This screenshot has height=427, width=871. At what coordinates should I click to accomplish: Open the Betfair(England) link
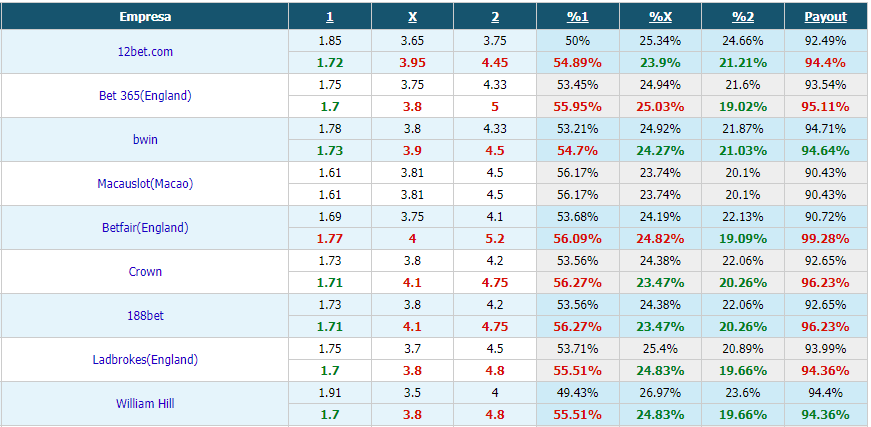[x=145, y=228]
